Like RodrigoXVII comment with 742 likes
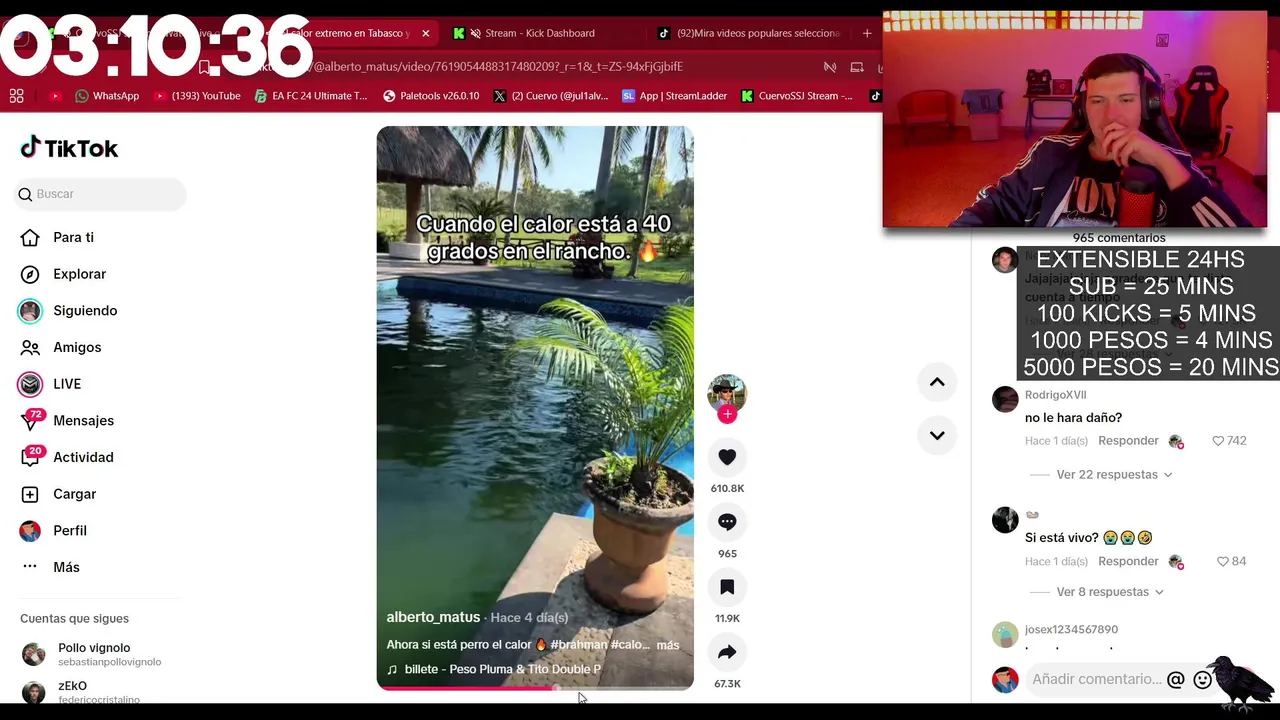 click(x=1218, y=441)
